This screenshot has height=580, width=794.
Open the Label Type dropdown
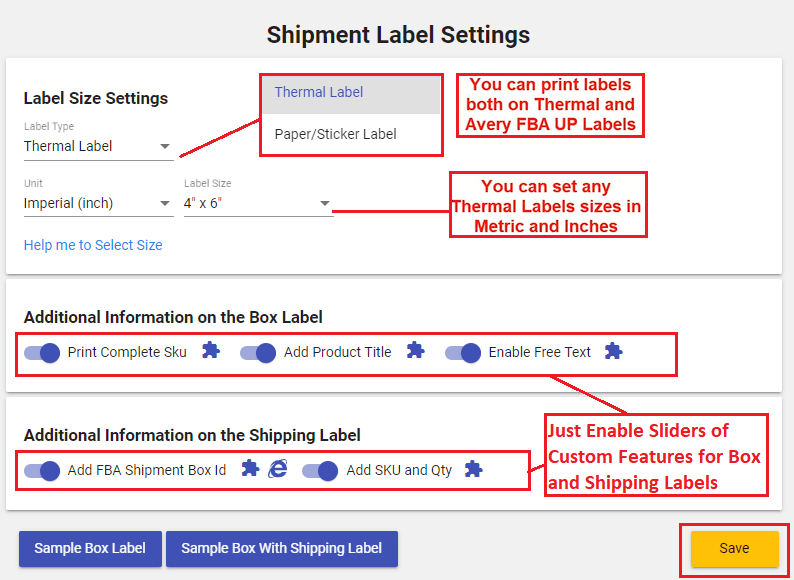[99, 146]
